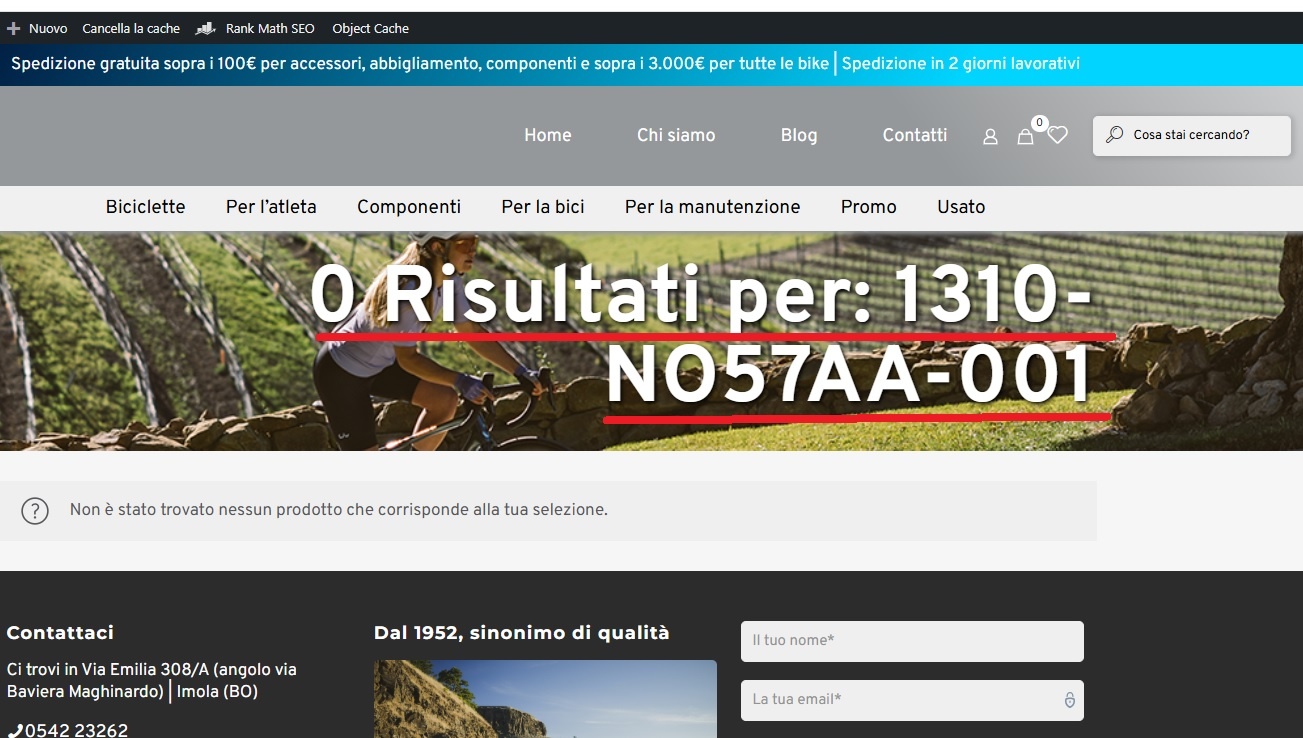Click the lock icon in email field
Image resolution: width=1303 pixels, height=738 pixels.
[1069, 700]
